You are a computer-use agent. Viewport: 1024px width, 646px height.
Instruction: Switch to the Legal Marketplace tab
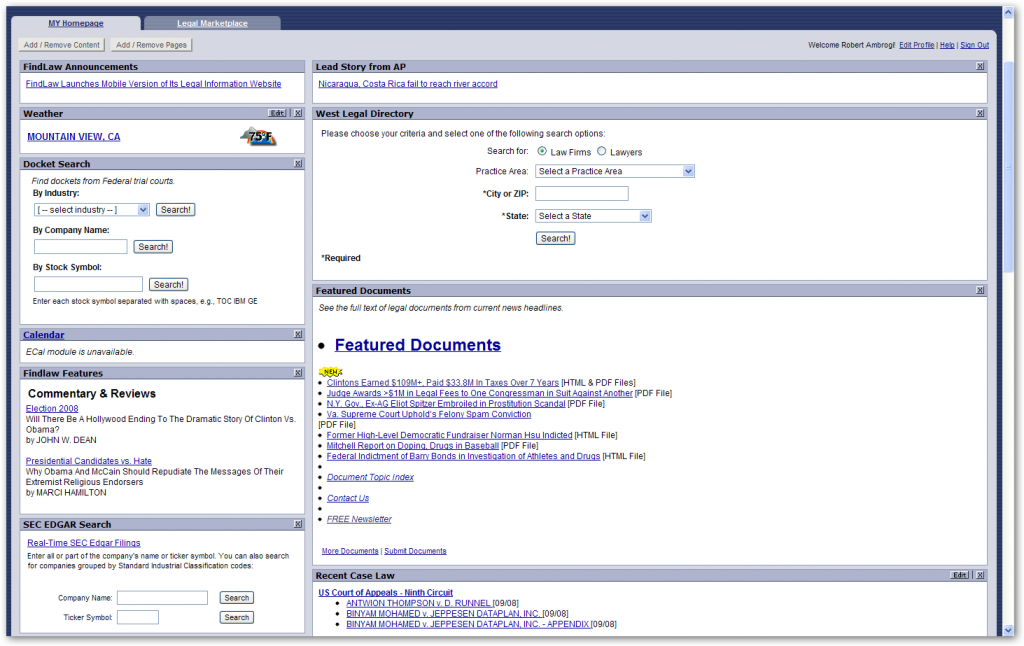click(212, 23)
